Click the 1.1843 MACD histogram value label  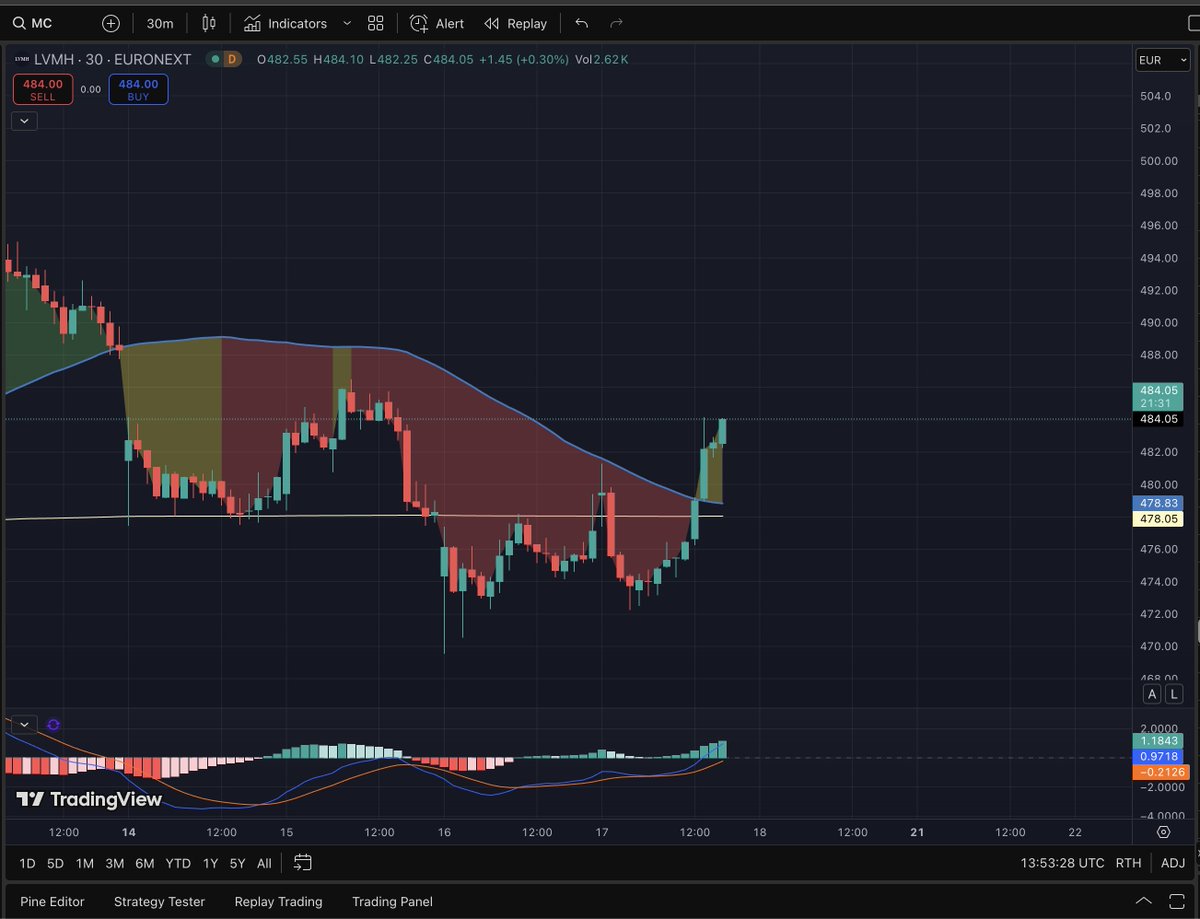coord(1157,741)
